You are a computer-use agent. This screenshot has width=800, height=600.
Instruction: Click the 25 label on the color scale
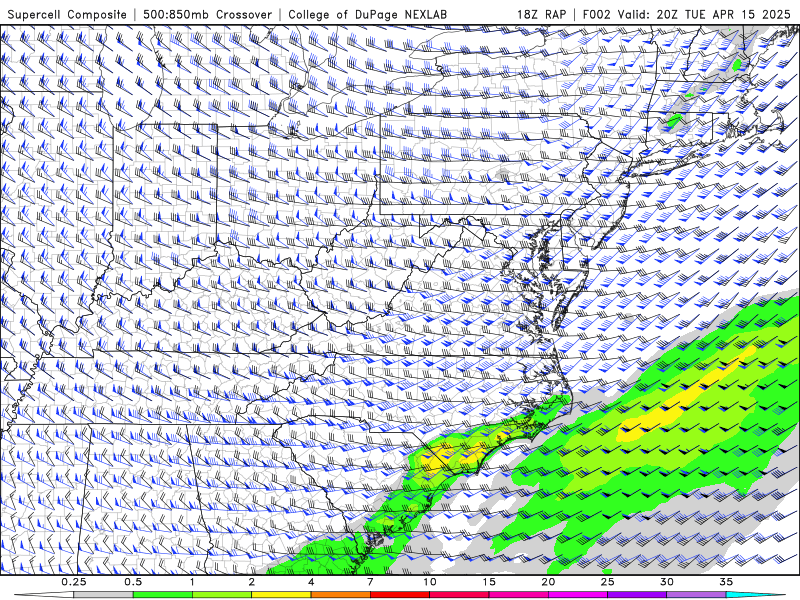(607, 582)
